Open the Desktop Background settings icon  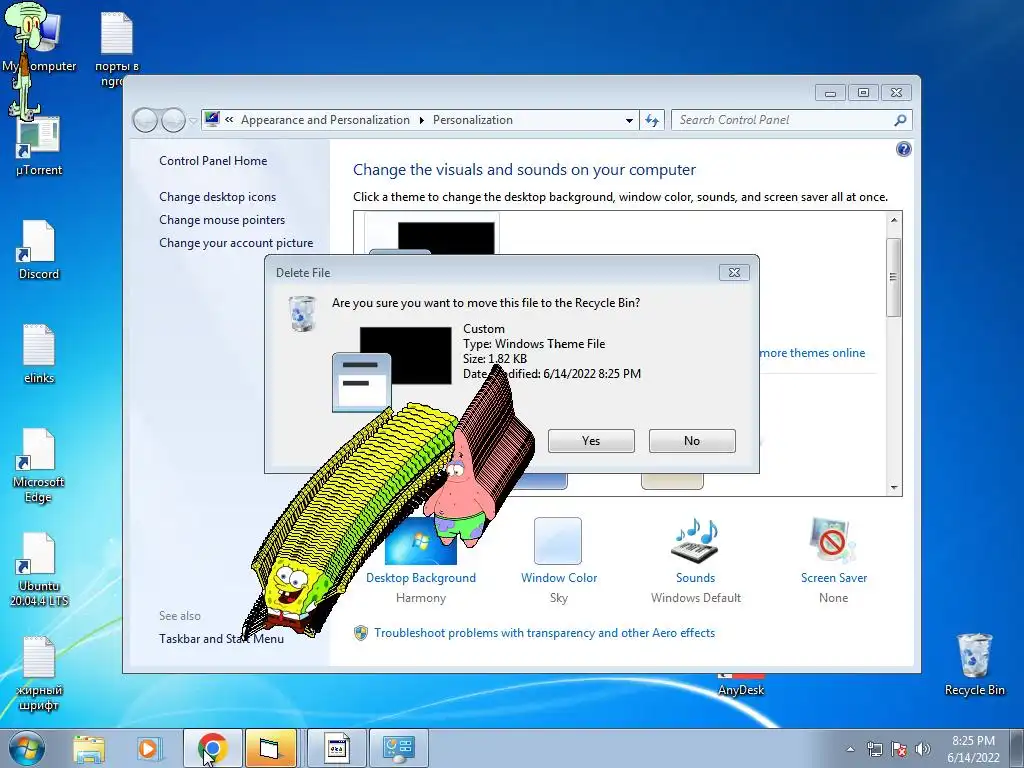click(421, 541)
